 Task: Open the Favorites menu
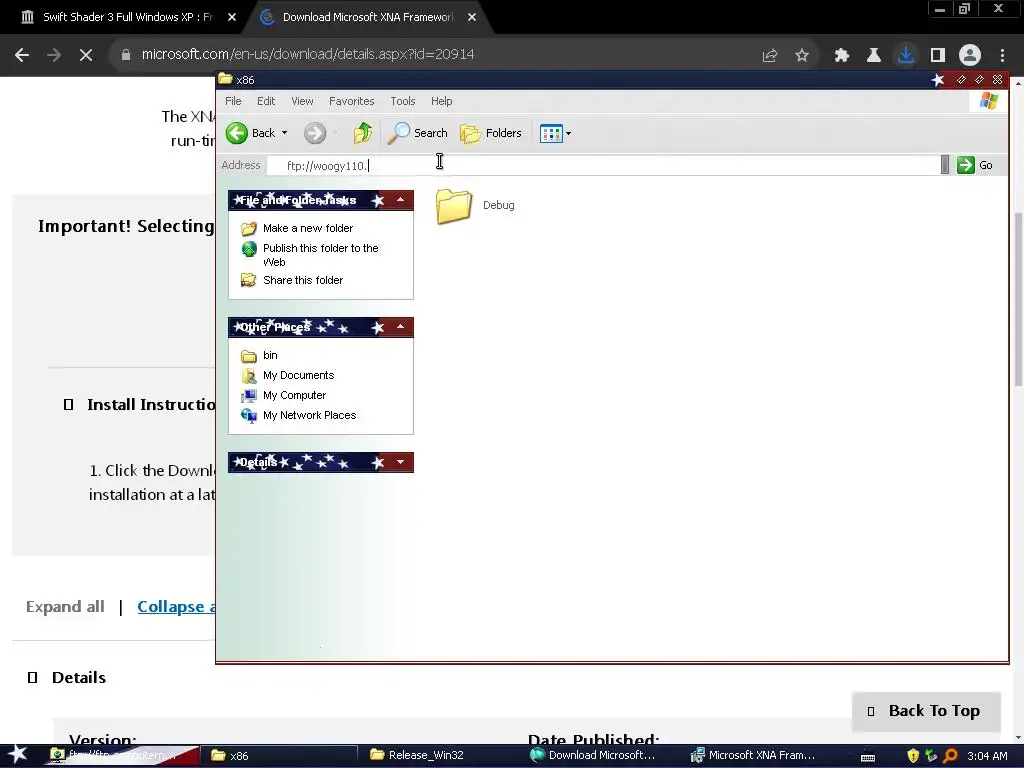pyautogui.click(x=351, y=101)
